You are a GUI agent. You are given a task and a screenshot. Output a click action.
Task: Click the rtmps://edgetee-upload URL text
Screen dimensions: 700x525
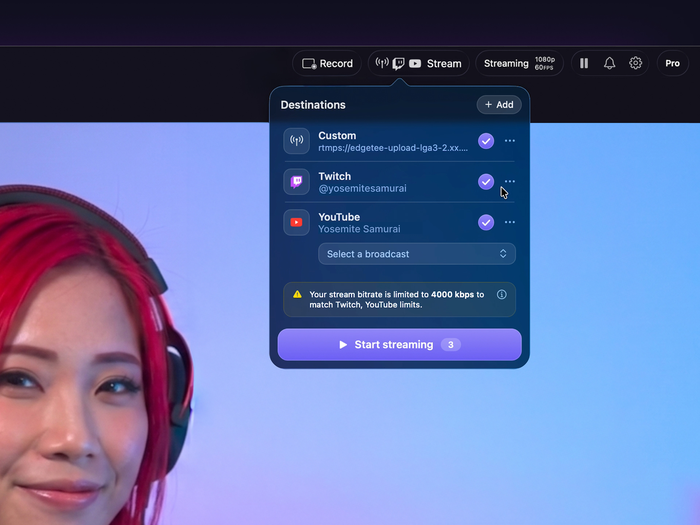click(393, 148)
